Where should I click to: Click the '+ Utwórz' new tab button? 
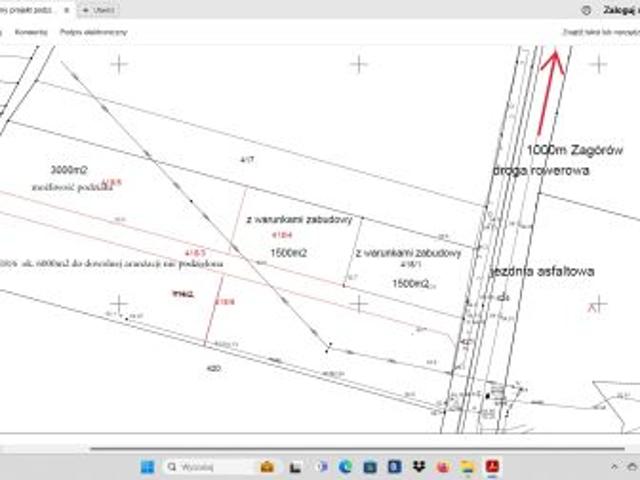click(99, 9)
